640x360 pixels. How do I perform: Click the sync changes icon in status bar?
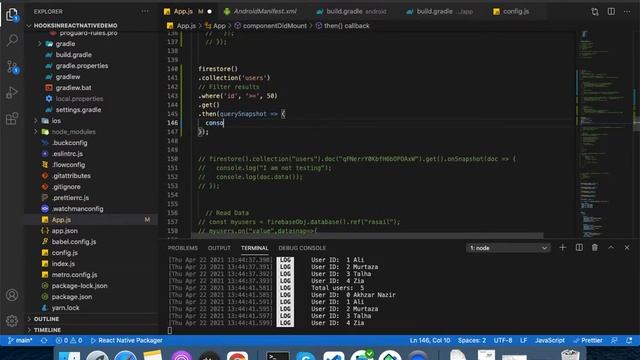tap(44, 340)
